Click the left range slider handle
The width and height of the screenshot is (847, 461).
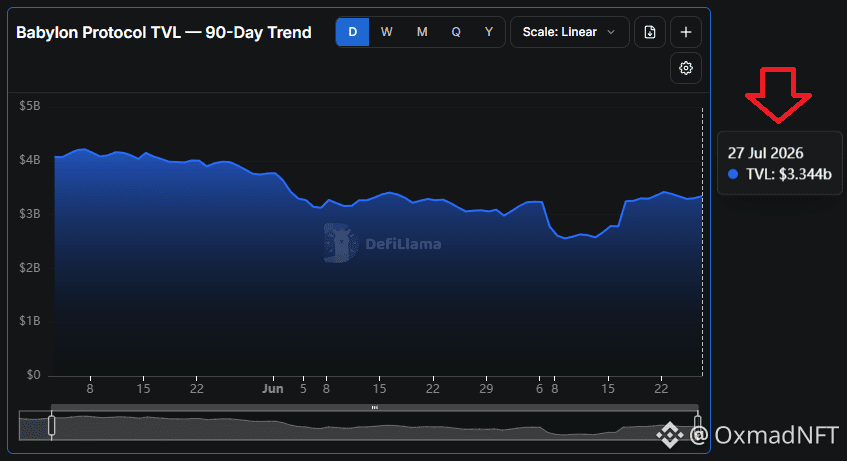coord(51,425)
